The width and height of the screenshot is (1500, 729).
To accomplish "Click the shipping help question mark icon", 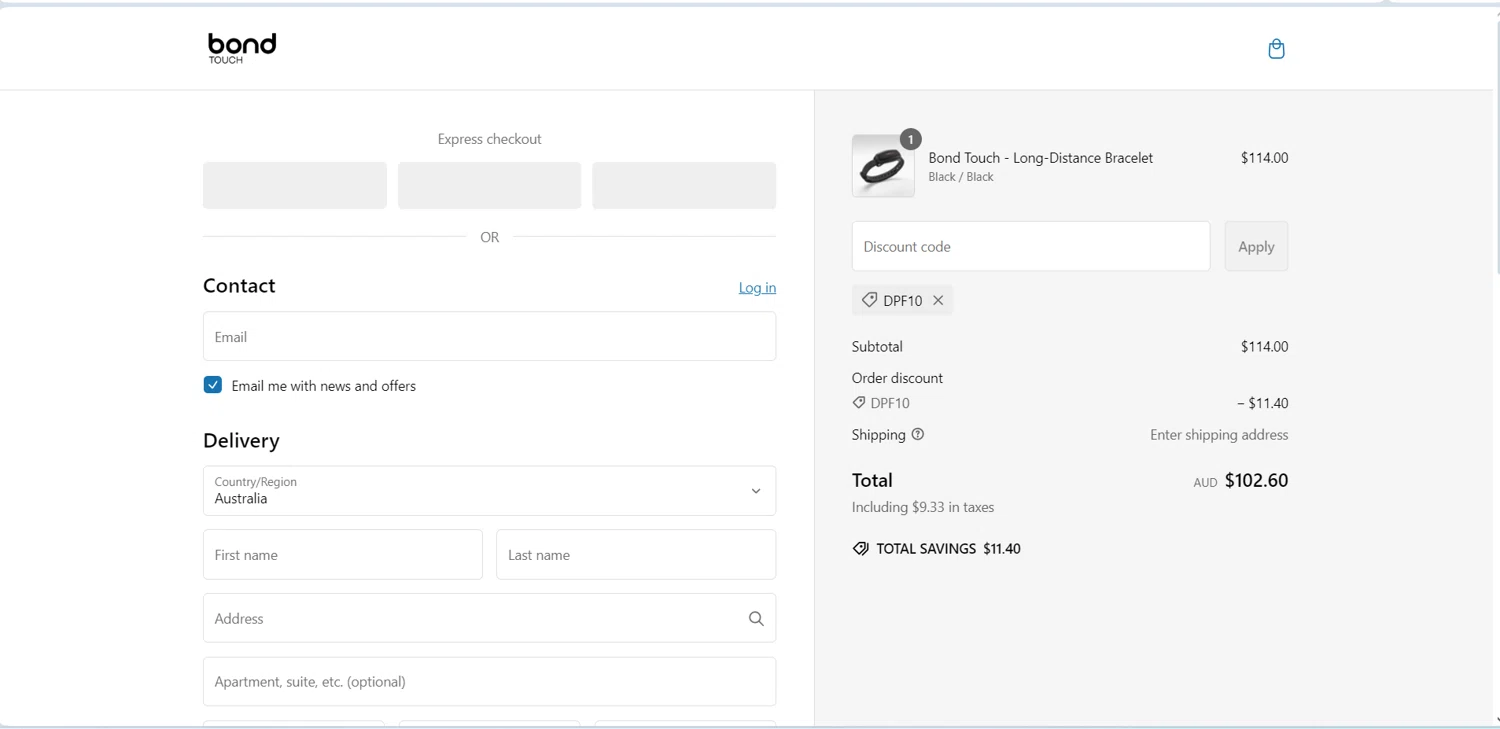I will 918,434.
